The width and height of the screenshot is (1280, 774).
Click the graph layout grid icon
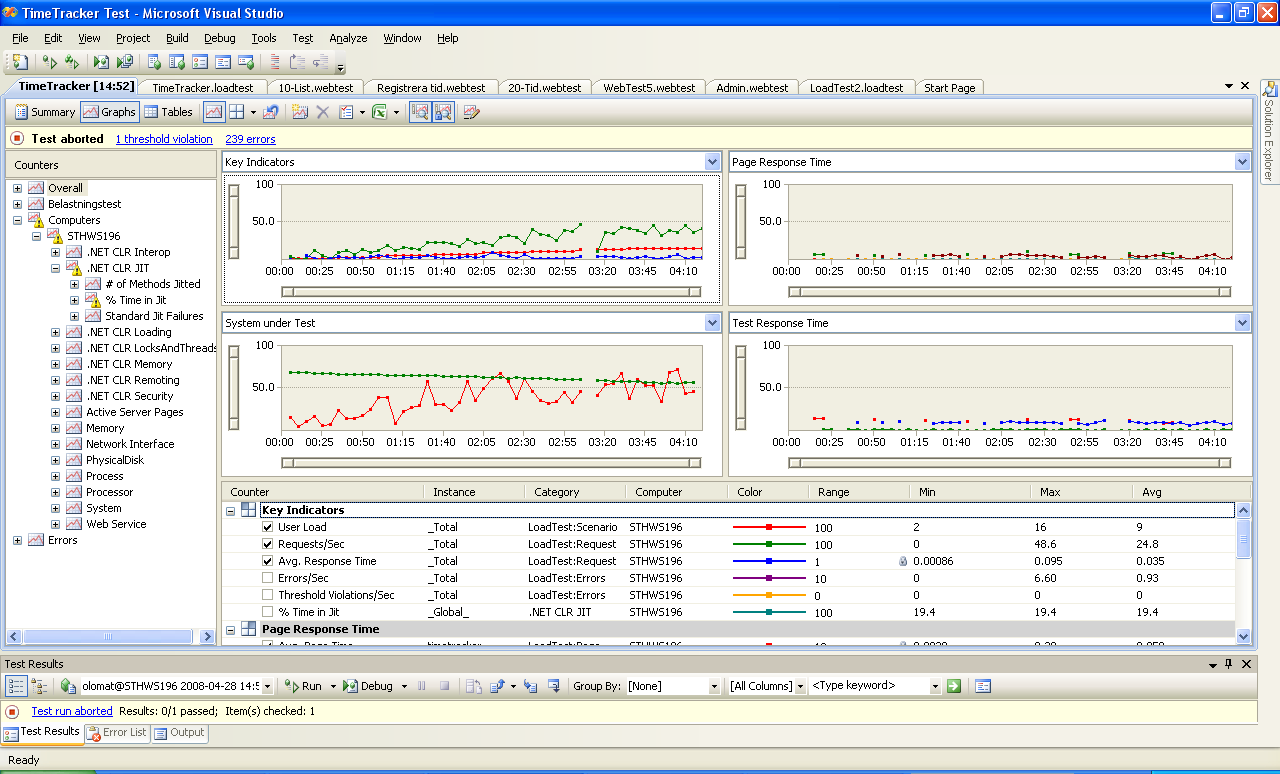coord(237,112)
